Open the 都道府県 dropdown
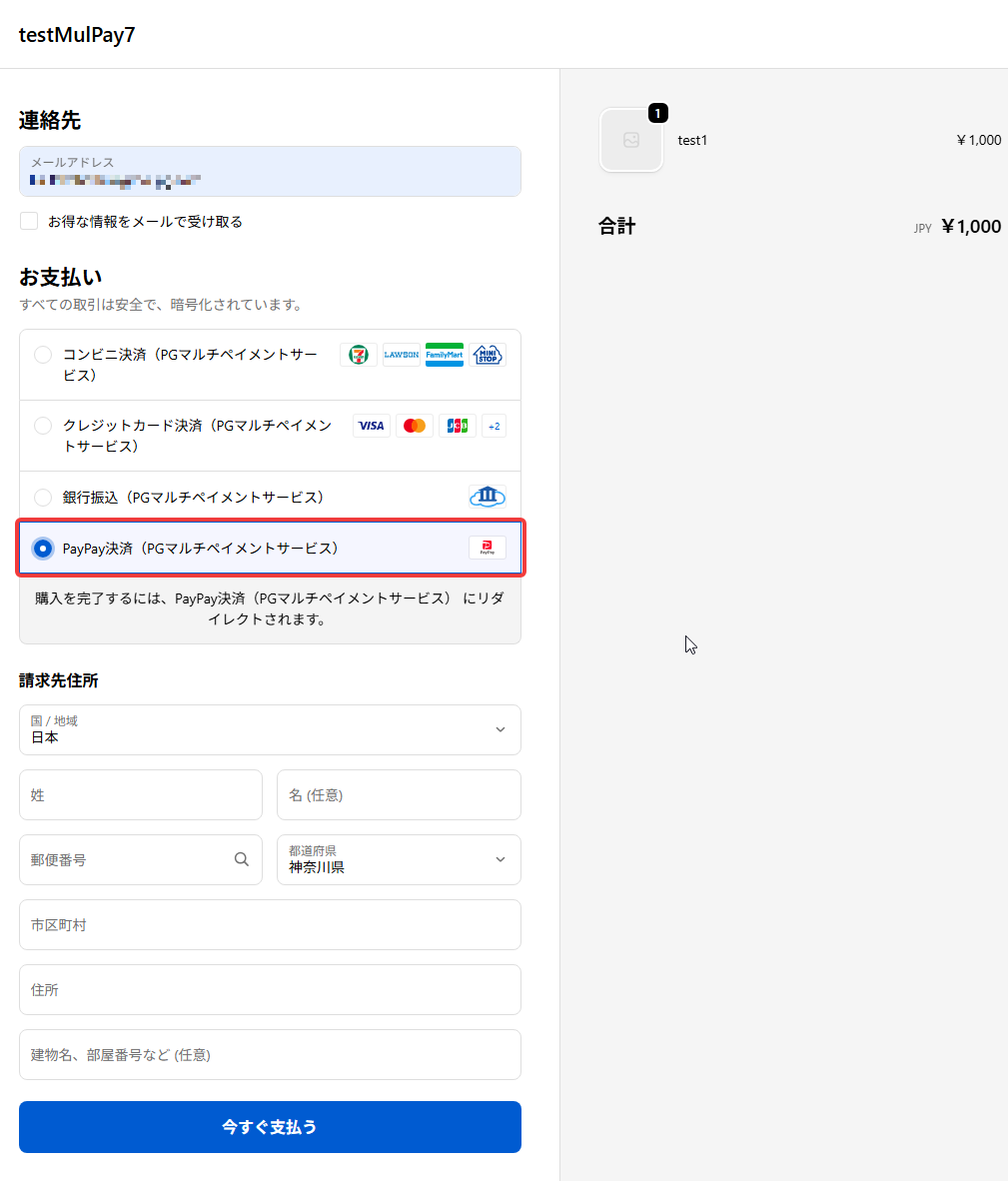Viewport: 1008px width, 1181px height. (x=399, y=859)
